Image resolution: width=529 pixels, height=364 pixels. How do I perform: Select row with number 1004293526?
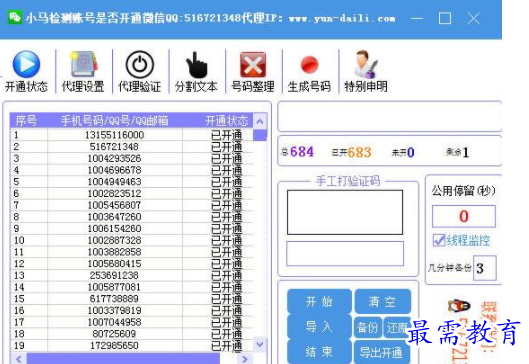click(132, 158)
